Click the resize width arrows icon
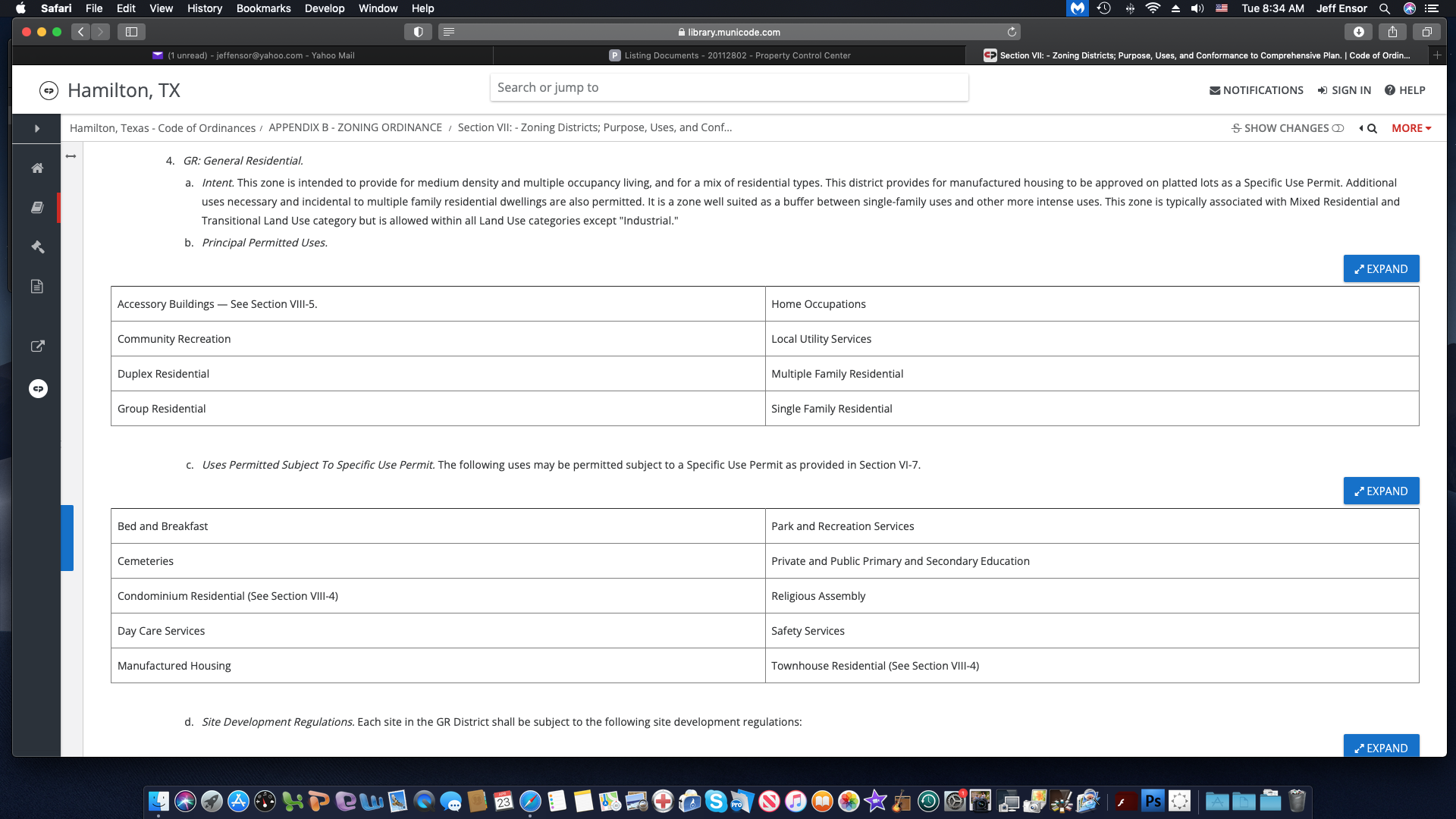This screenshot has height=819, width=1456. 71,156
